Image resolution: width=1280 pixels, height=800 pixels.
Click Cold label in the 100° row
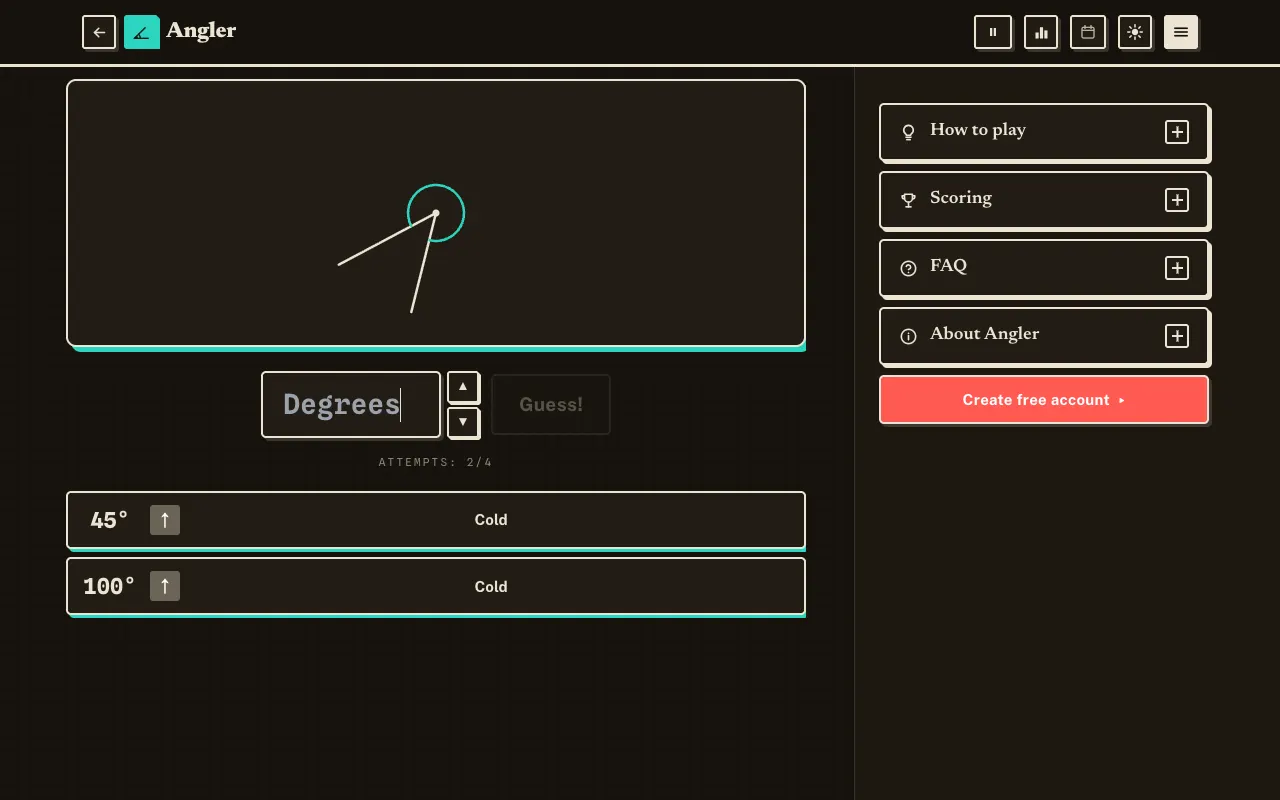[491, 587]
